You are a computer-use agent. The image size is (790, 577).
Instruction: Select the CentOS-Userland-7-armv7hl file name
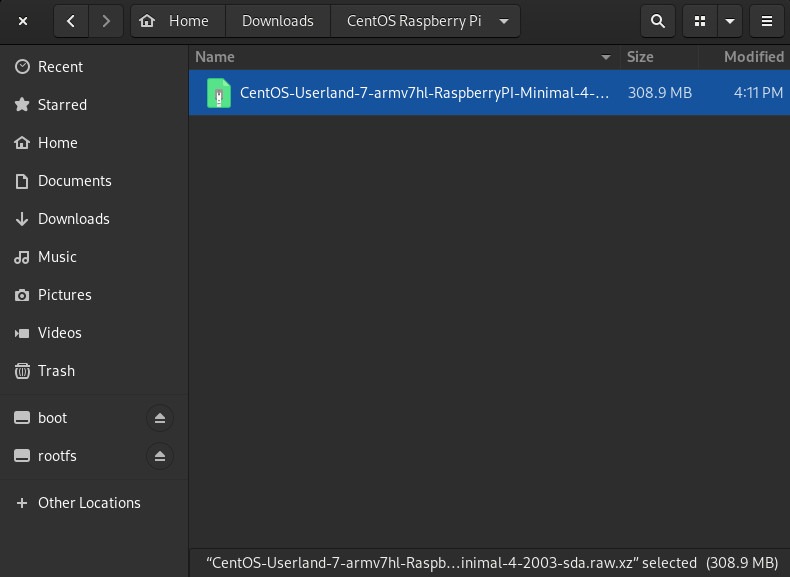tap(424, 93)
